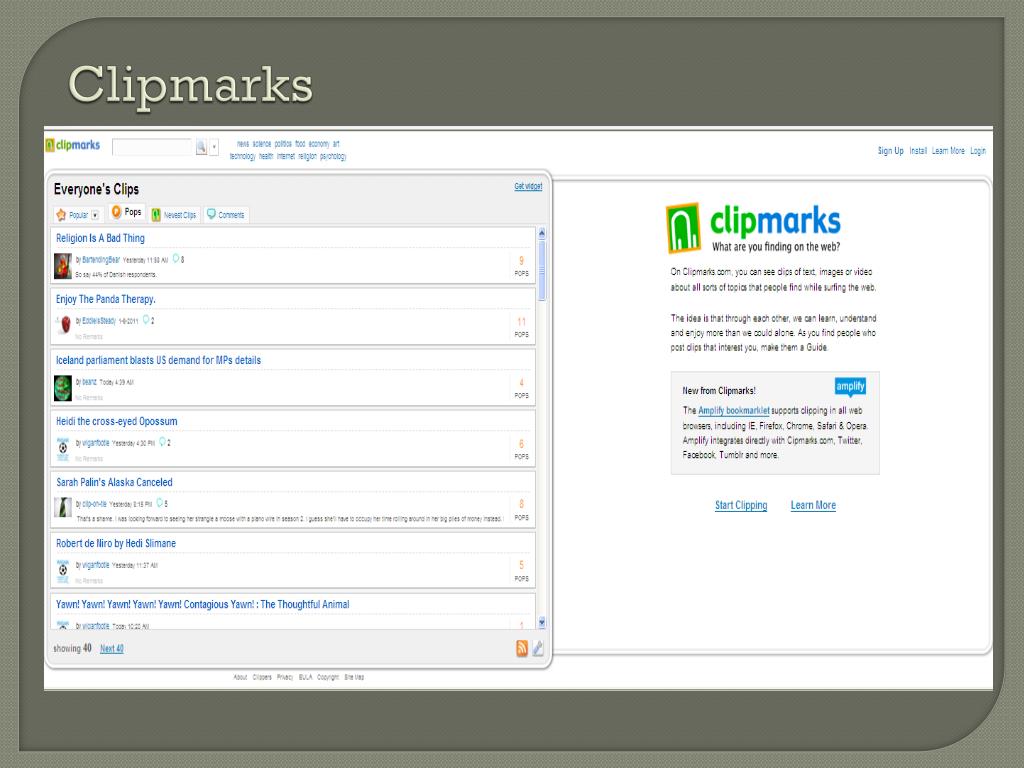
Task: Open beanz user profile link
Action: (89, 382)
